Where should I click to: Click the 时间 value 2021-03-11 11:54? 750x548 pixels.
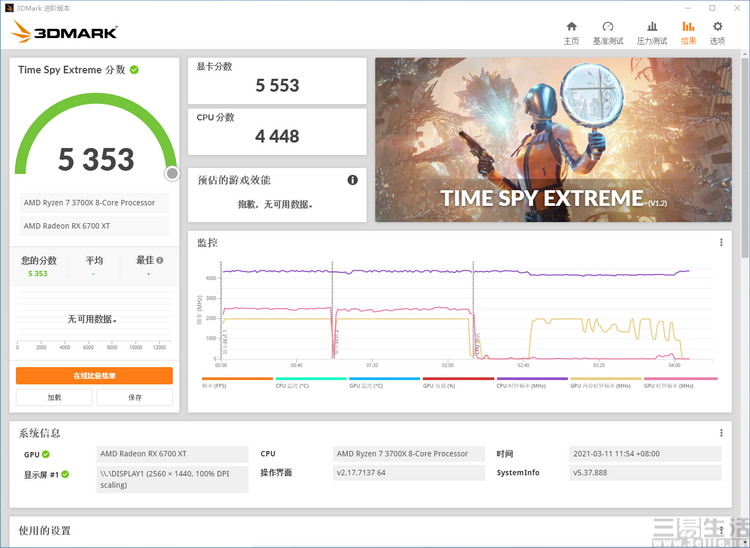tap(645, 454)
